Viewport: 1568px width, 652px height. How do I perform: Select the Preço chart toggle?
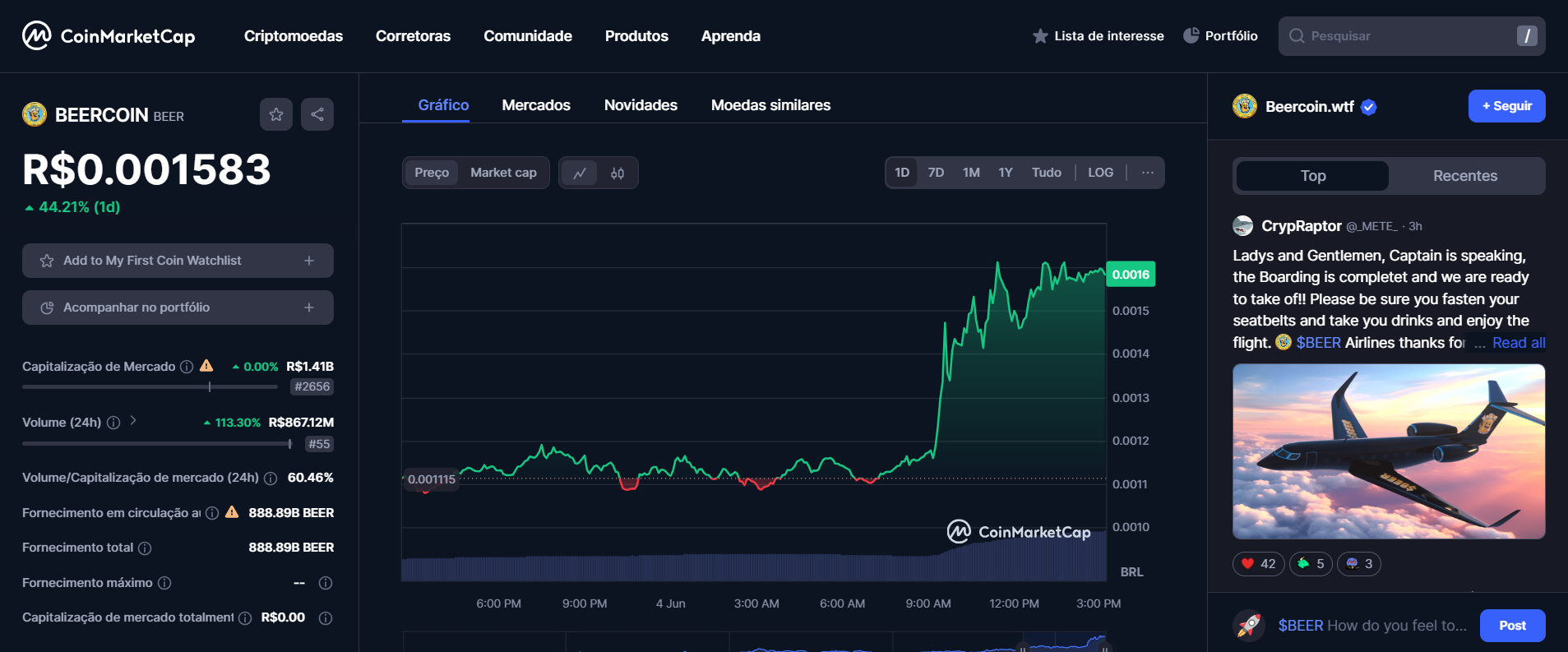click(x=432, y=173)
